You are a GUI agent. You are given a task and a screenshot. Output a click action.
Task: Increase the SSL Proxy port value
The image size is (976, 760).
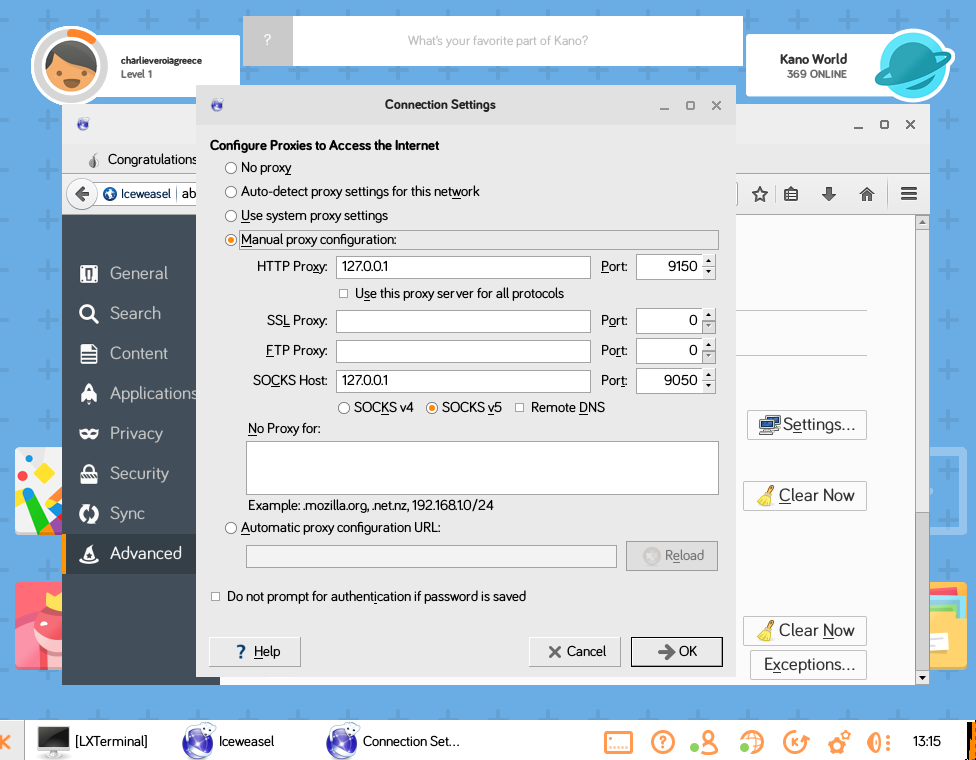(x=709, y=315)
